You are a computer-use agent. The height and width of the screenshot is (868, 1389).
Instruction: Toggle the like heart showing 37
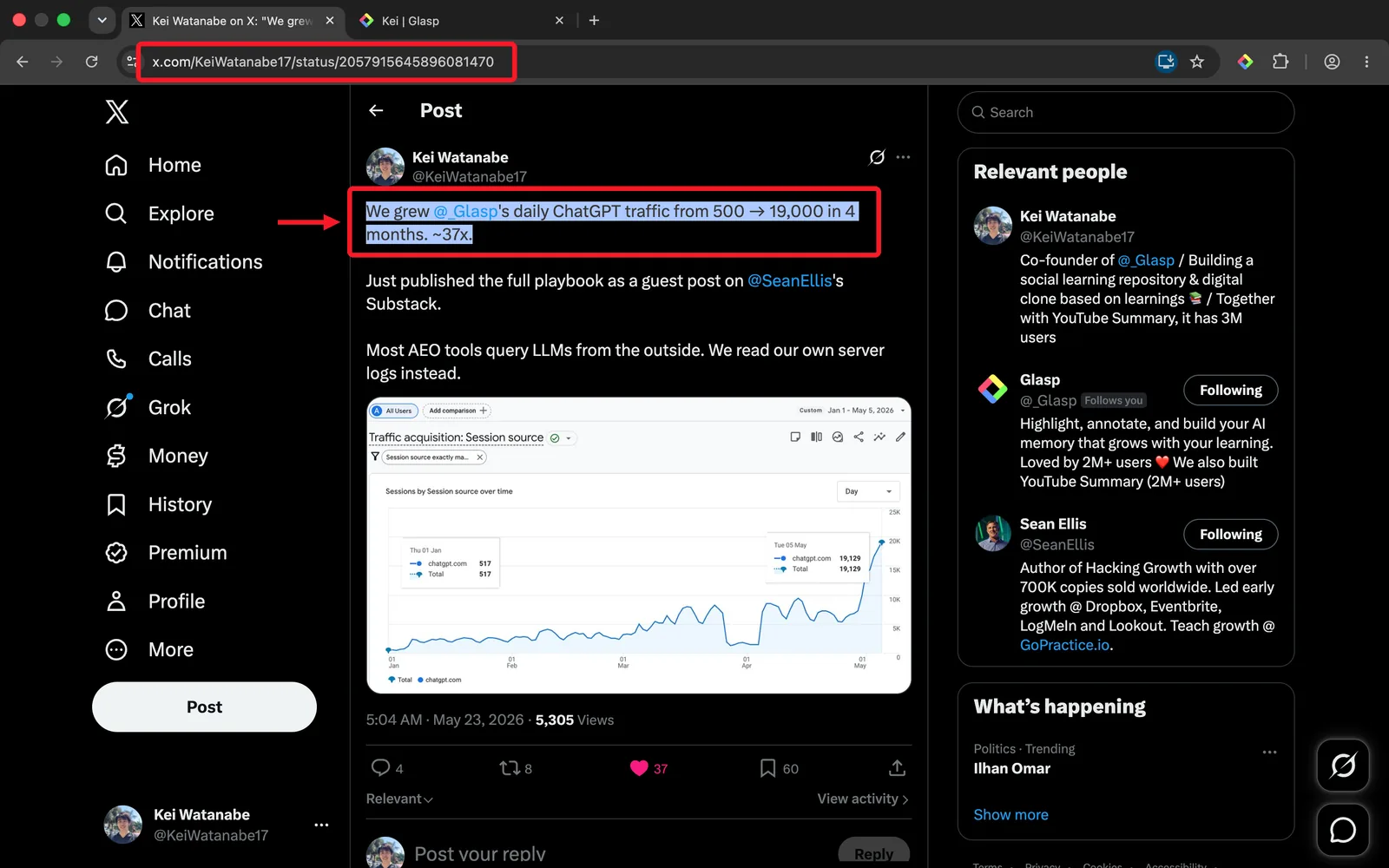click(639, 767)
